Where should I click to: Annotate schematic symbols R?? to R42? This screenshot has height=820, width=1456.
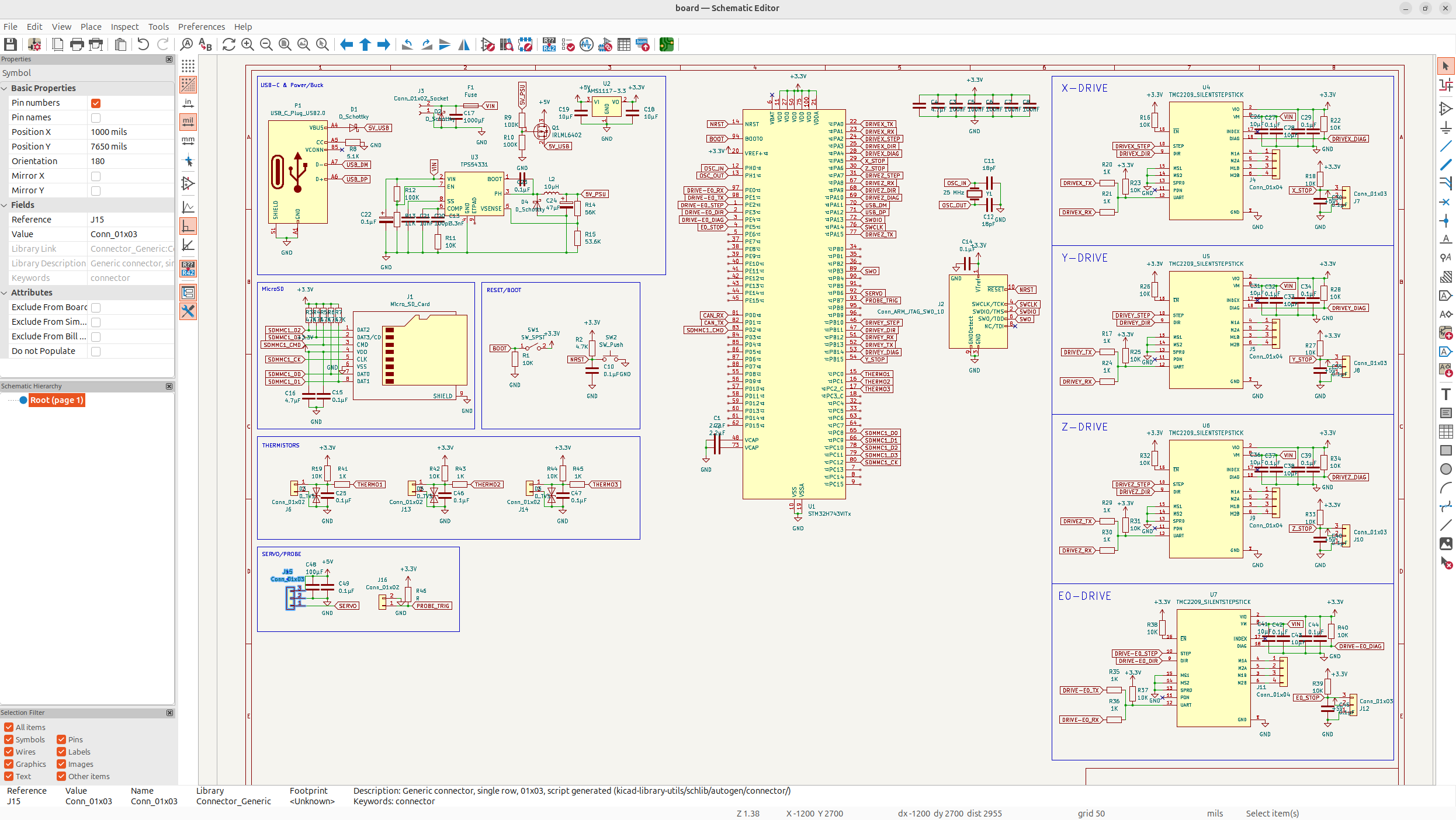pyautogui.click(x=549, y=44)
